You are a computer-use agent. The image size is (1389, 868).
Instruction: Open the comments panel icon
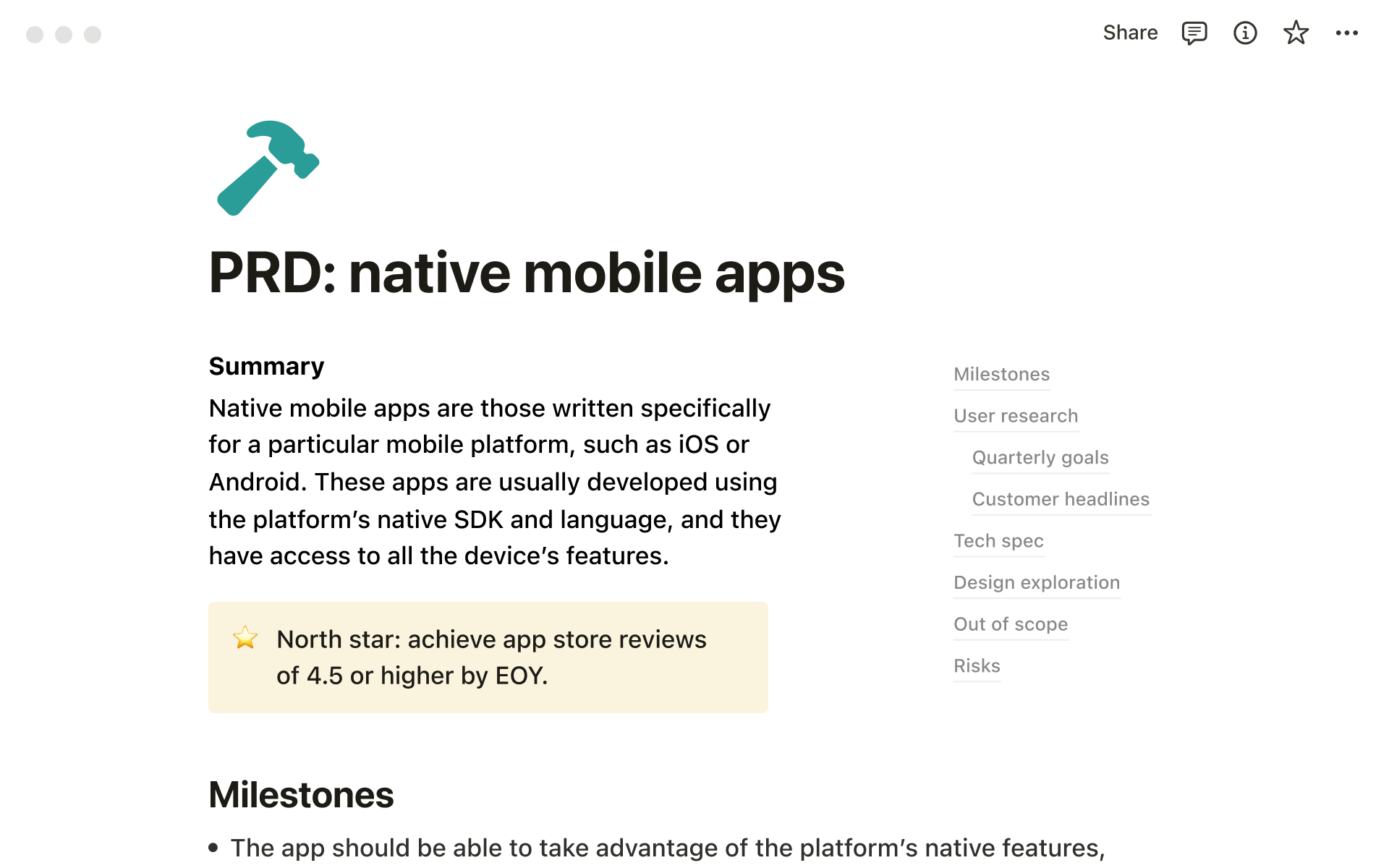point(1194,33)
